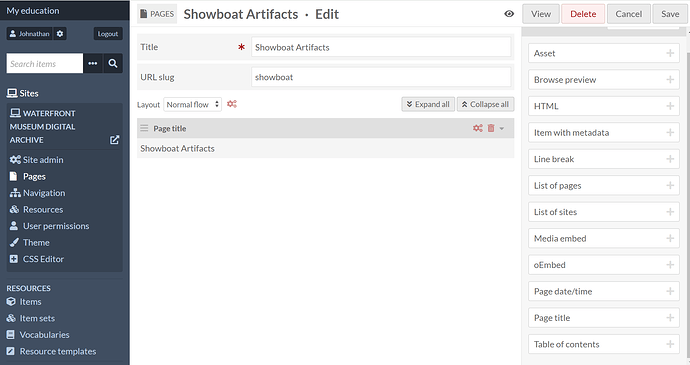Click into URL slug field

[x=381, y=77]
